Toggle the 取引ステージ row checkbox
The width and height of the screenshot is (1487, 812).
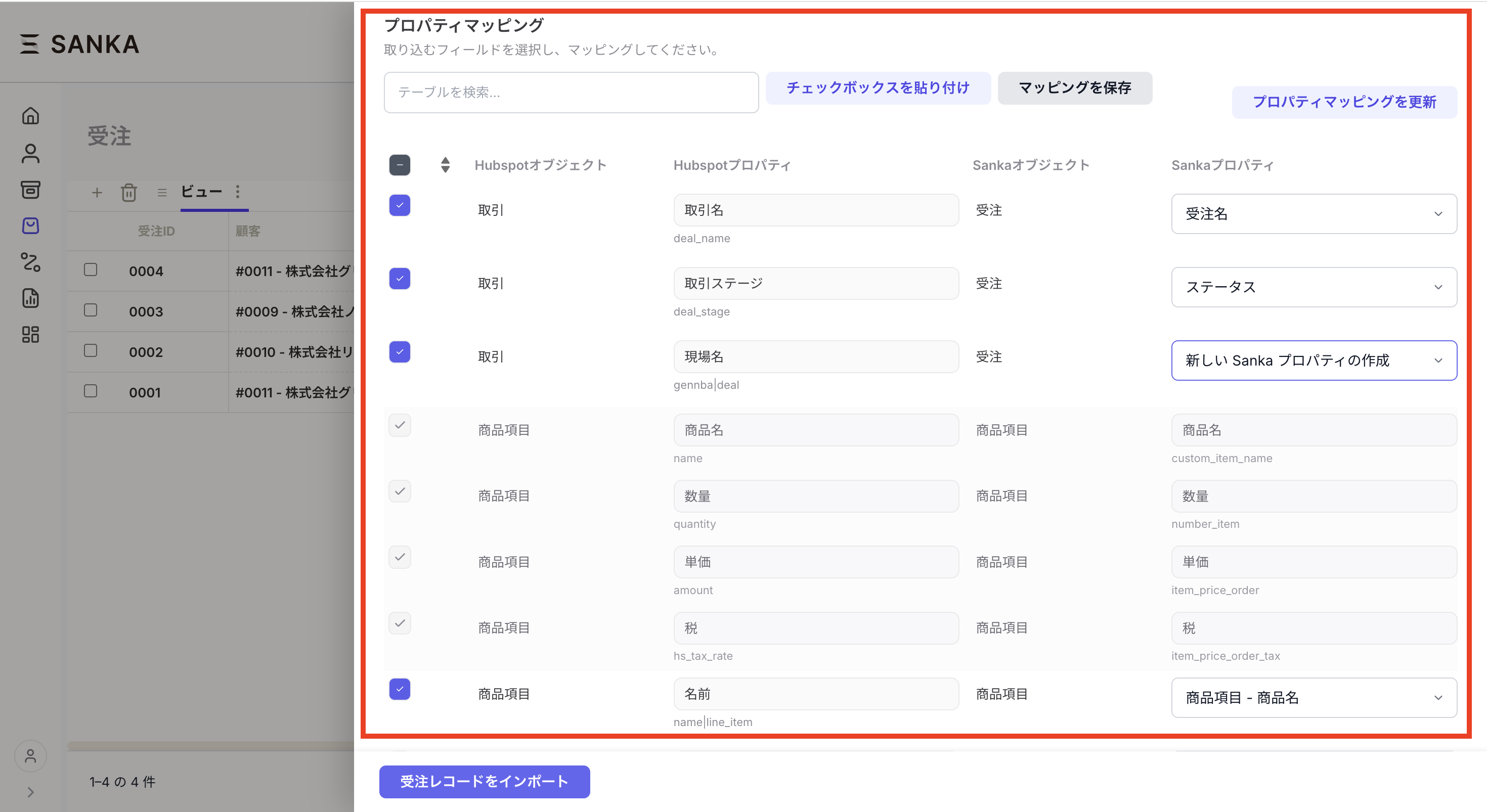pyautogui.click(x=400, y=279)
